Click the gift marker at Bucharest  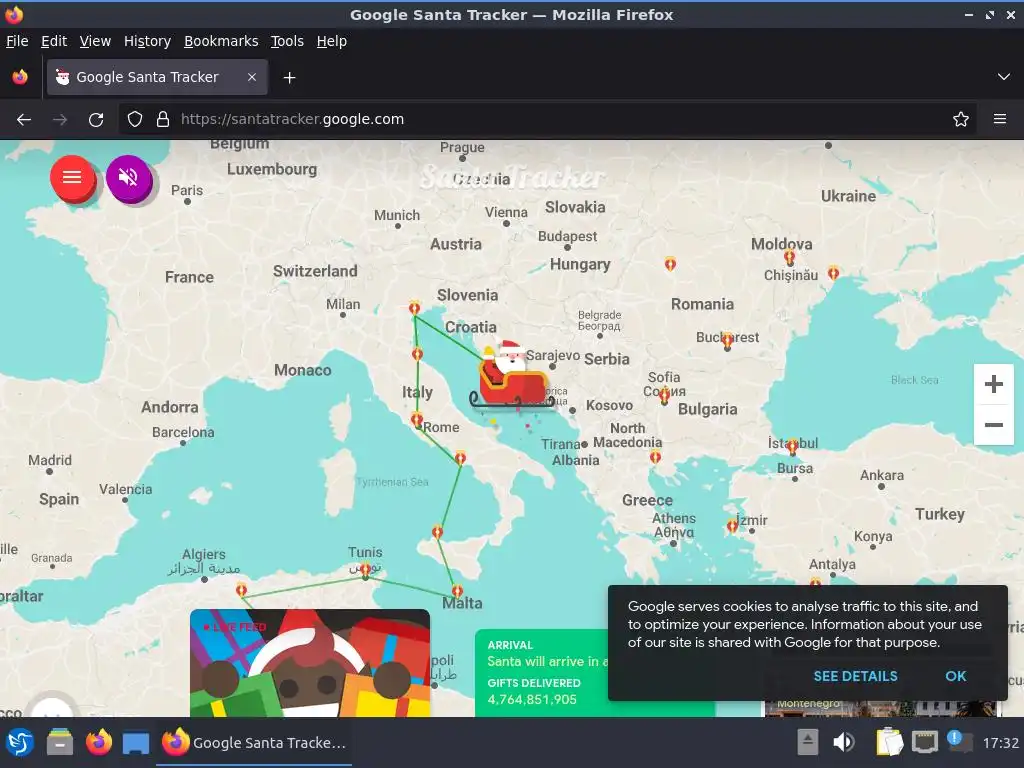[x=728, y=340]
